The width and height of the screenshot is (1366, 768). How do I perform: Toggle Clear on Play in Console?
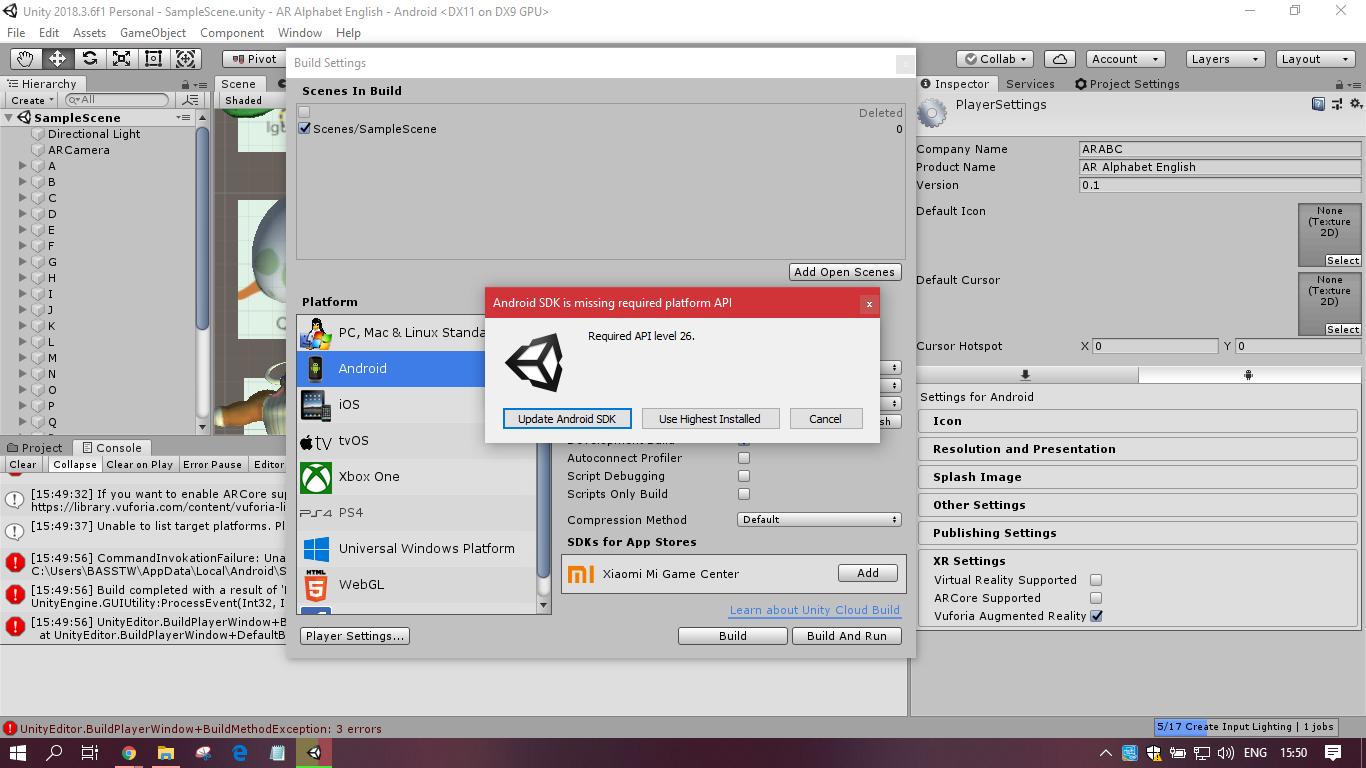(x=140, y=465)
